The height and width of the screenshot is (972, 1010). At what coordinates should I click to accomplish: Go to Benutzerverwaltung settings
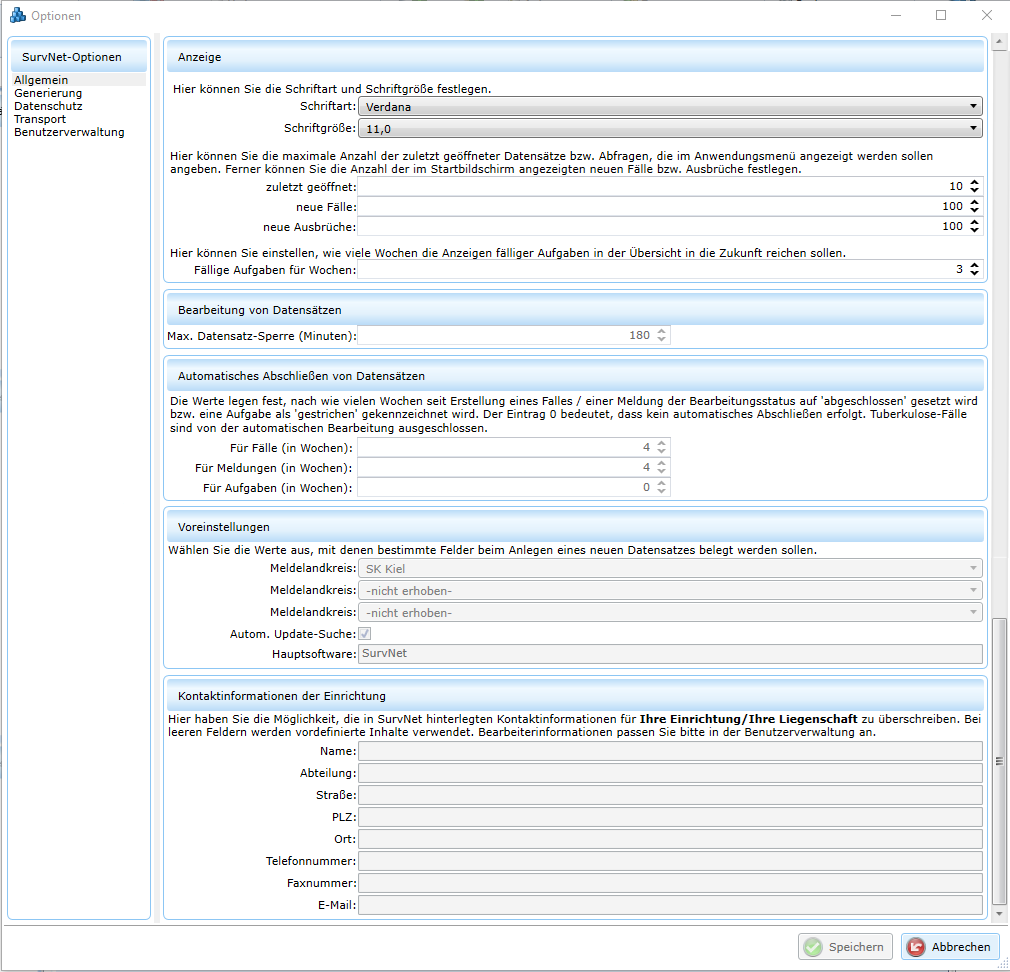tap(69, 132)
